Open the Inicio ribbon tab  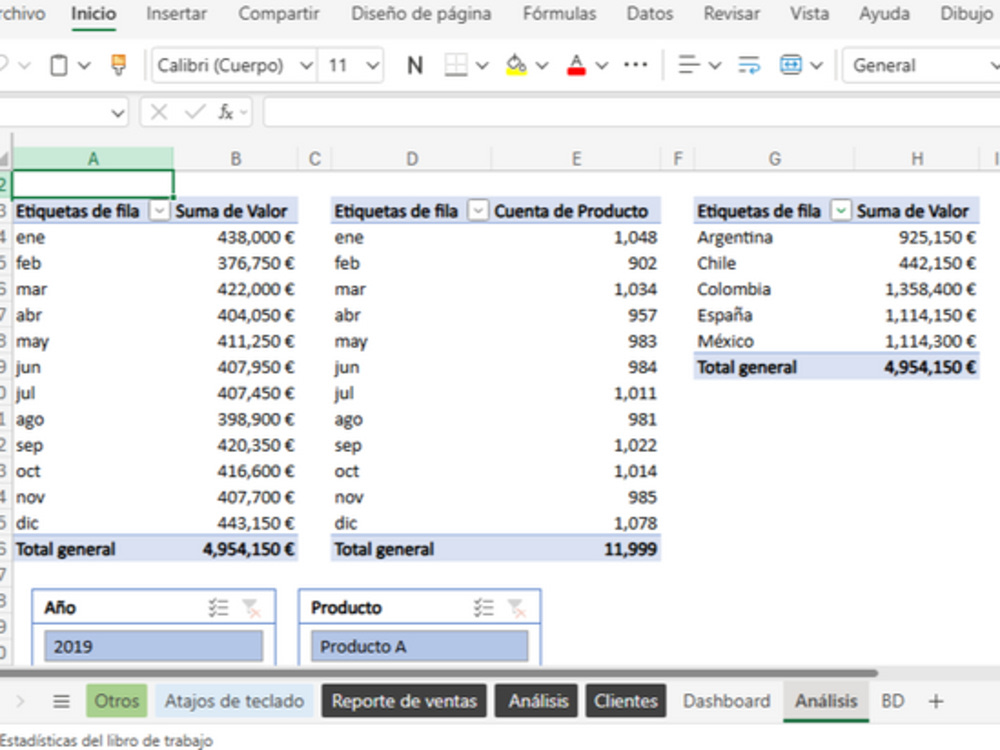coord(93,13)
